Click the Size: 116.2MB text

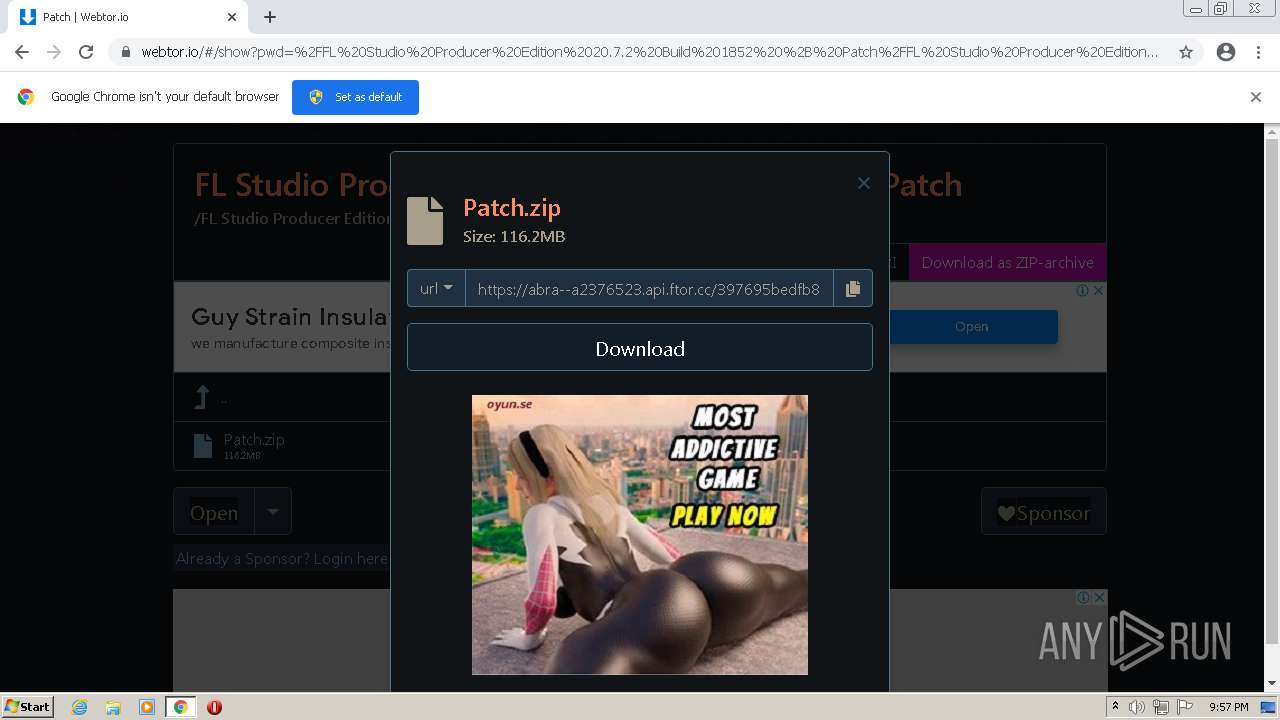514,237
